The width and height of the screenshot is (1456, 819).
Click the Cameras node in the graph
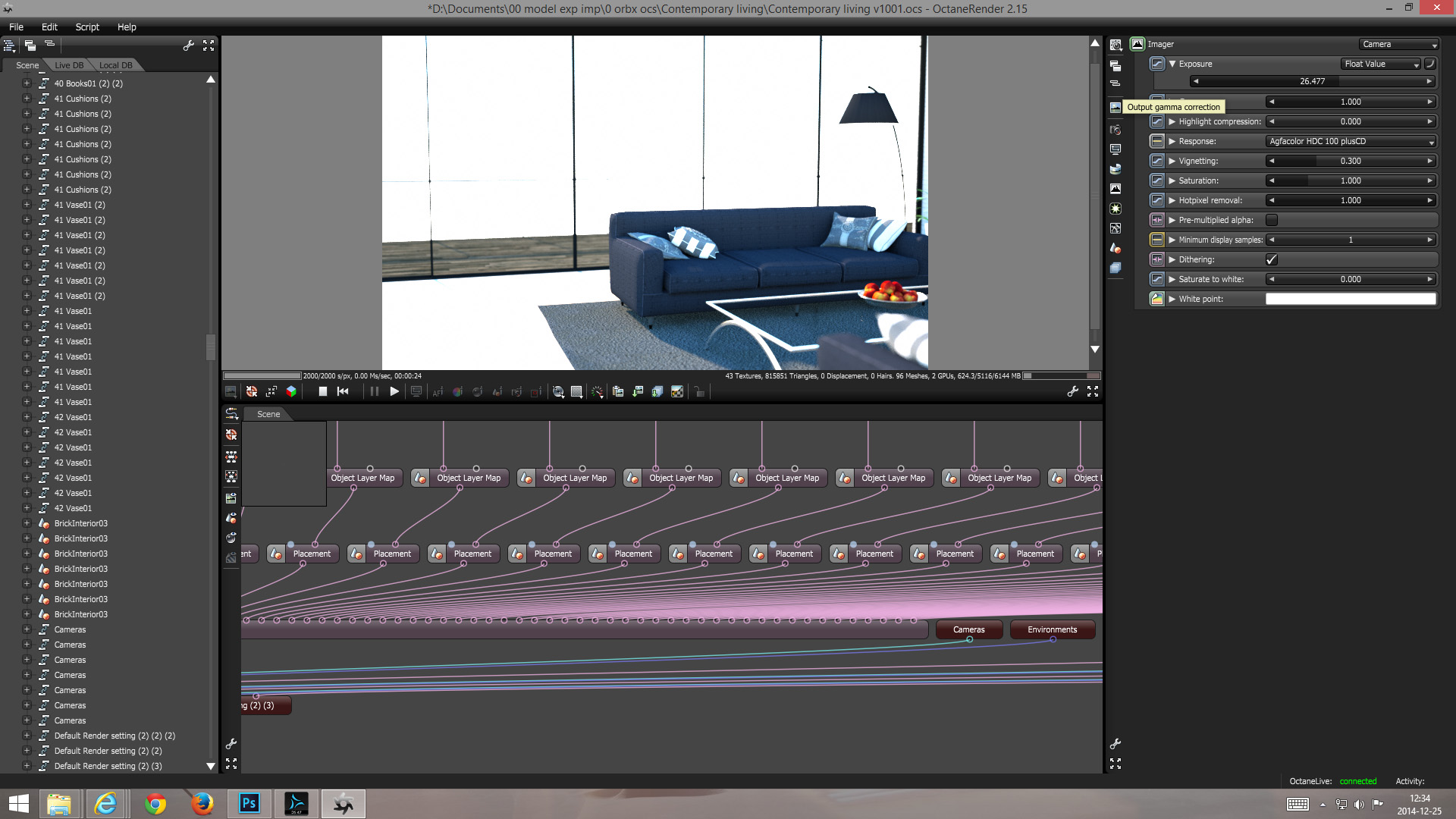[x=968, y=629]
